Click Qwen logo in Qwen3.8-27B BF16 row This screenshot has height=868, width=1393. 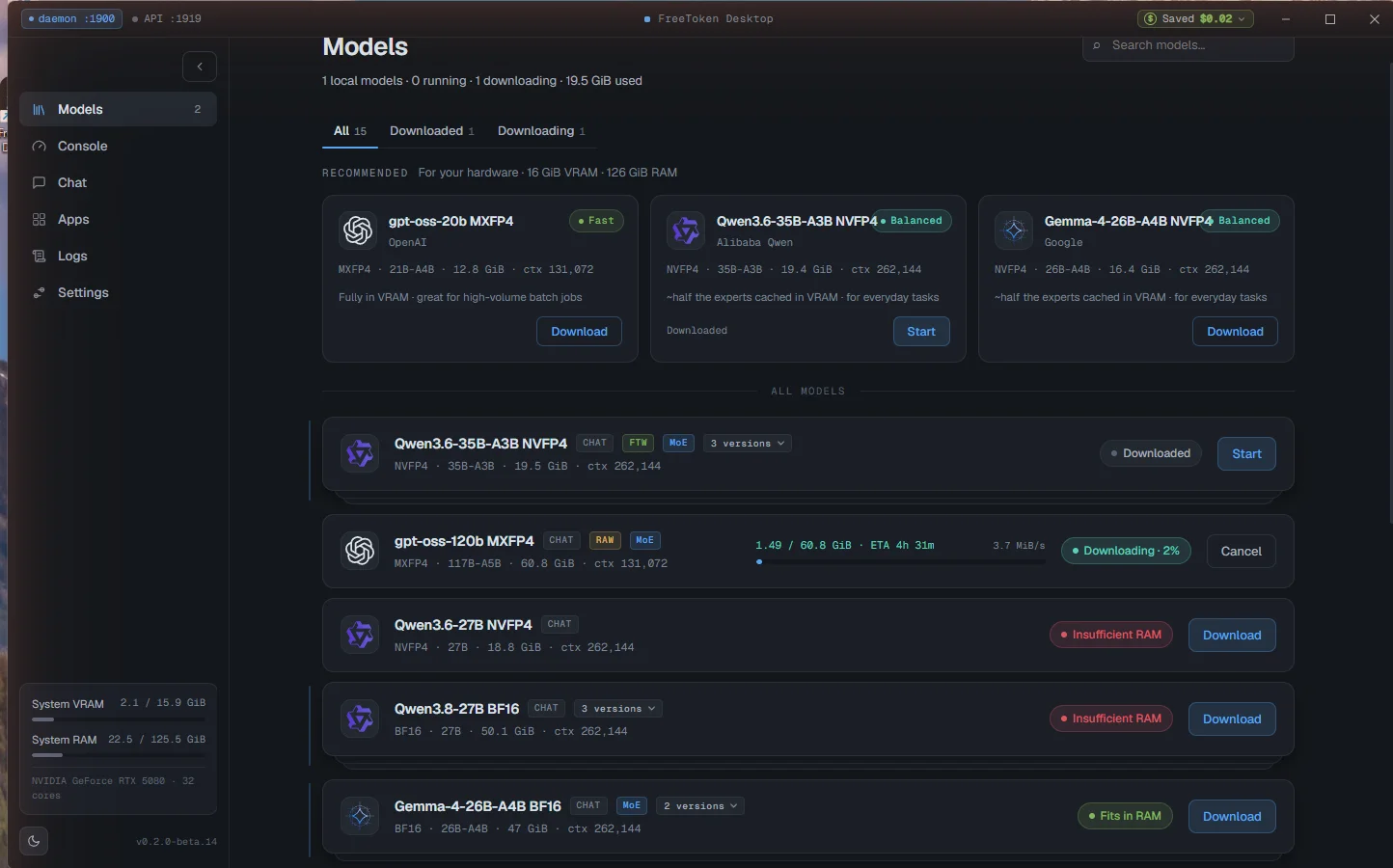pyautogui.click(x=360, y=719)
